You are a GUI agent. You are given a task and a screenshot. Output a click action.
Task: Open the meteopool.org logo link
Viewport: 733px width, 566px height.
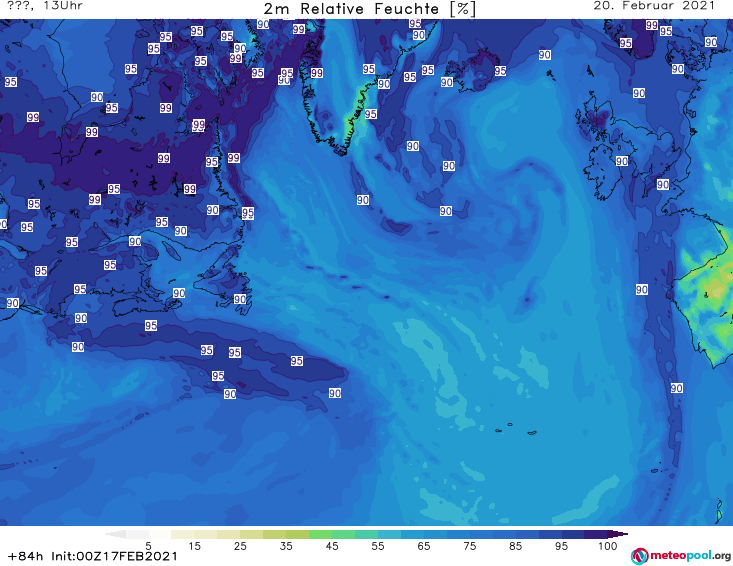click(x=680, y=556)
